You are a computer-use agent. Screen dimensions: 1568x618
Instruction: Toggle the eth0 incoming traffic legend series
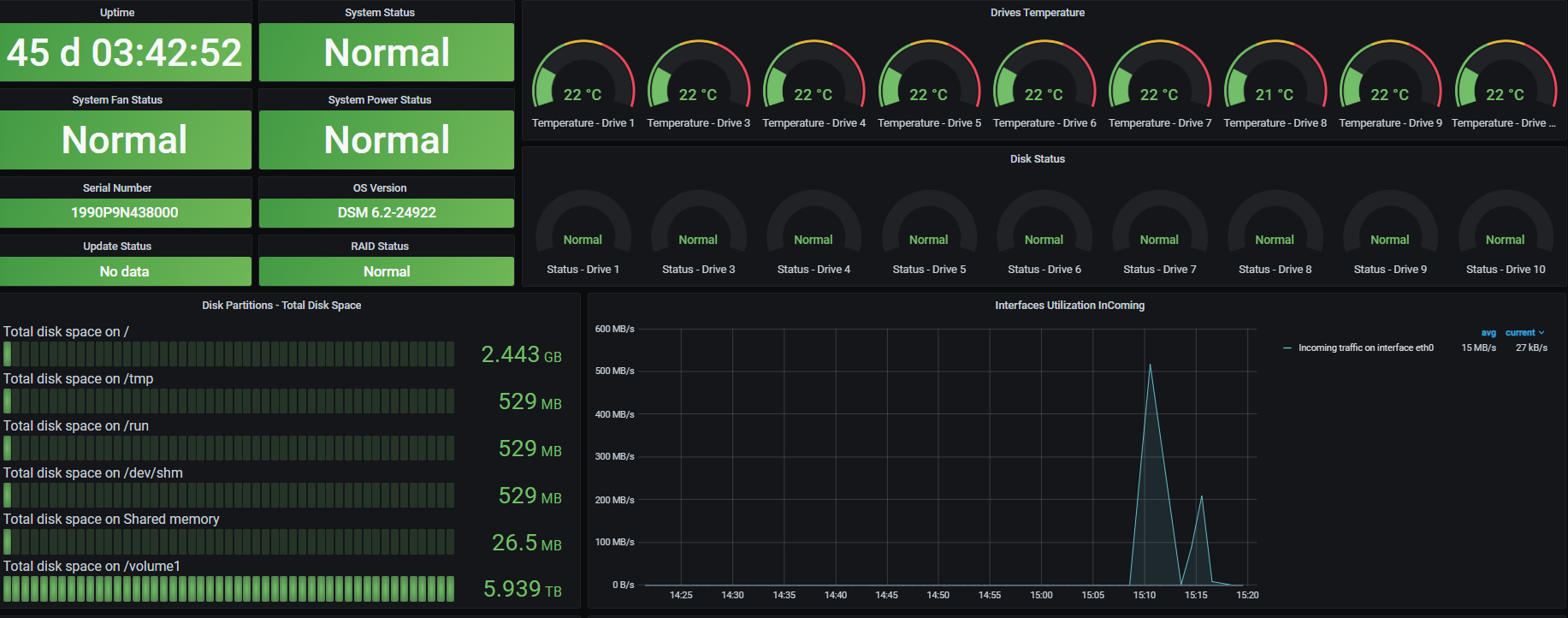tap(1365, 348)
